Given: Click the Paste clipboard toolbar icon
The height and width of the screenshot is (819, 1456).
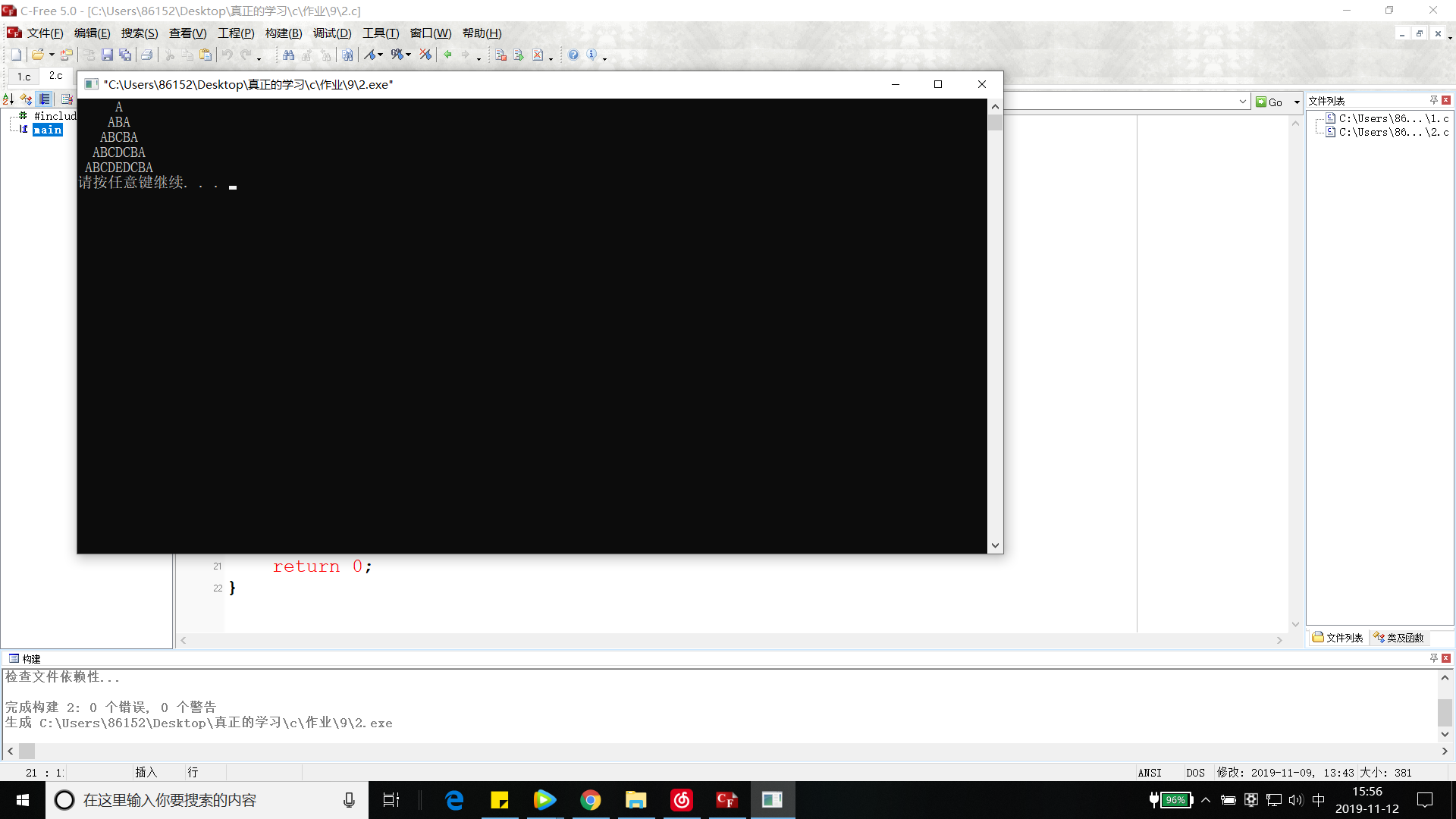Looking at the screenshot, I should click(x=206, y=55).
